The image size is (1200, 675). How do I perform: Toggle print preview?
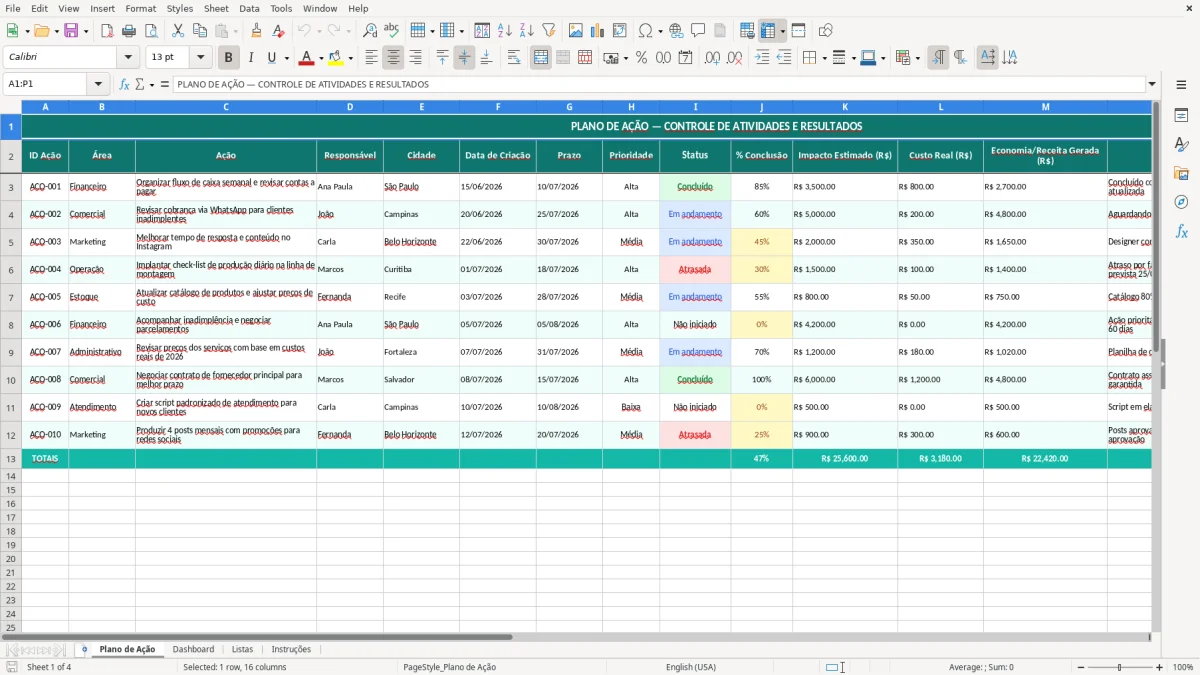pyautogui.click(x=150, y=31)
